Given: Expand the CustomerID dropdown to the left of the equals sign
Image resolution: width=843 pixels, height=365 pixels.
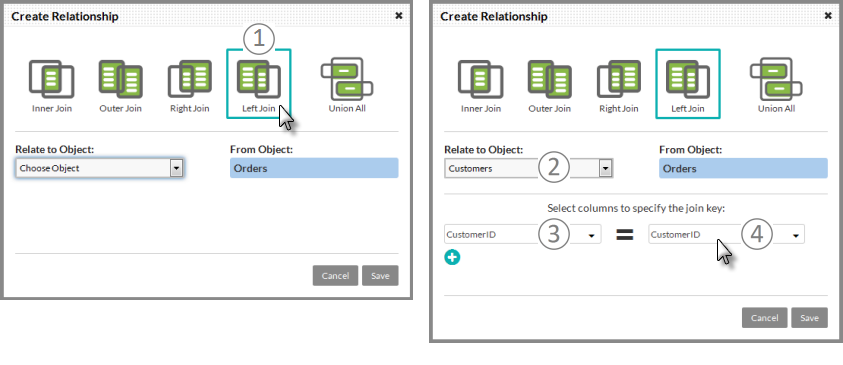Looking at the screenshot, I should [x=523, y=235].
